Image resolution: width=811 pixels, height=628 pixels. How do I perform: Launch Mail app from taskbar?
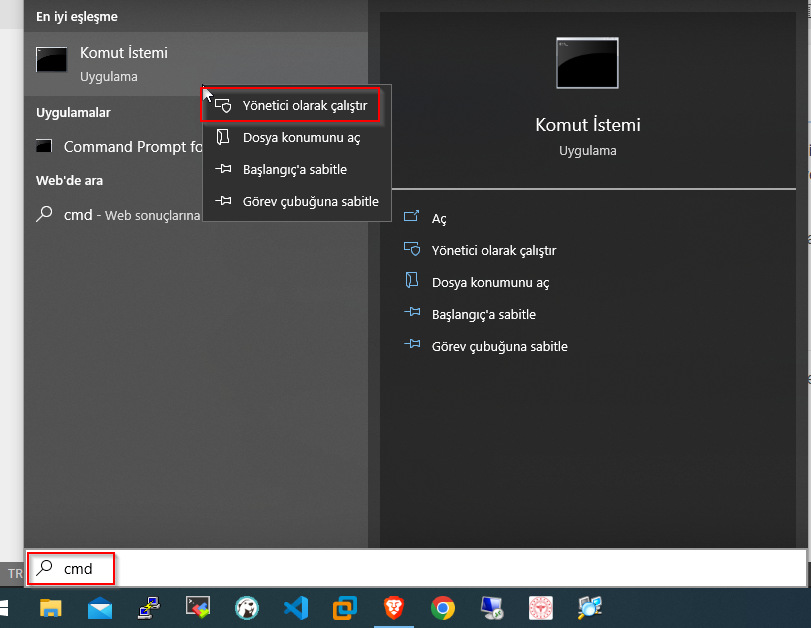tap(100, 608)
